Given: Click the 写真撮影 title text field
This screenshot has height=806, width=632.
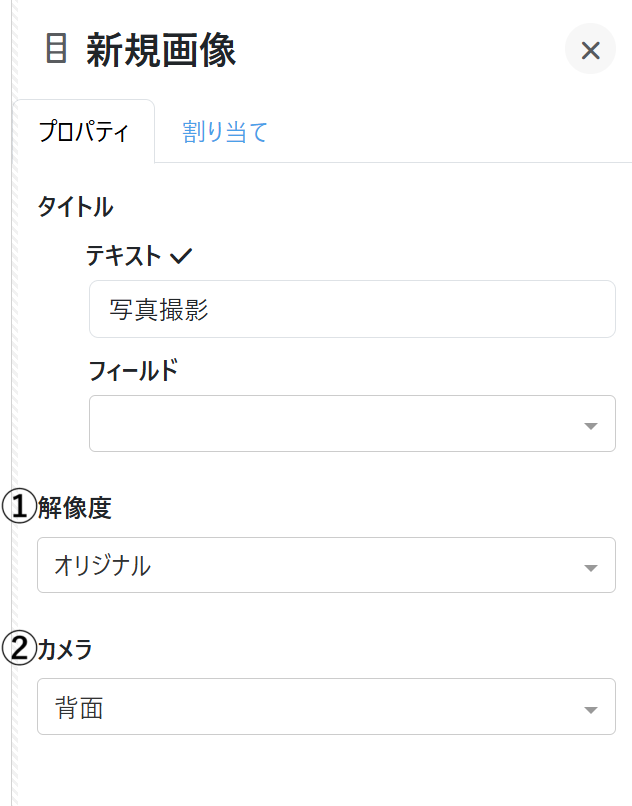Looking at the screenshot, I should click(351, 309).
